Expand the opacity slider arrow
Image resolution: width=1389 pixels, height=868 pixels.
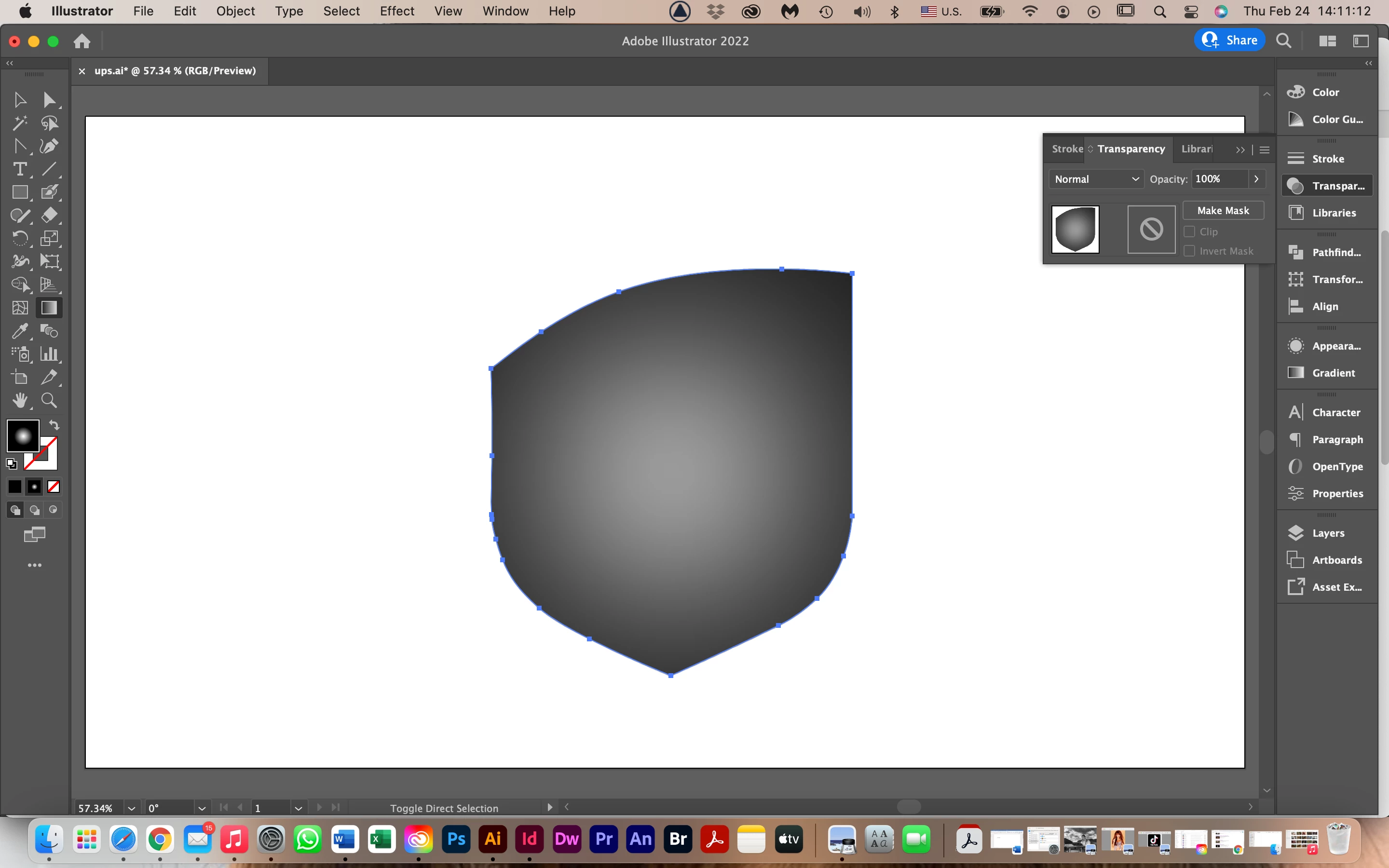click(x=1256, y=179)
